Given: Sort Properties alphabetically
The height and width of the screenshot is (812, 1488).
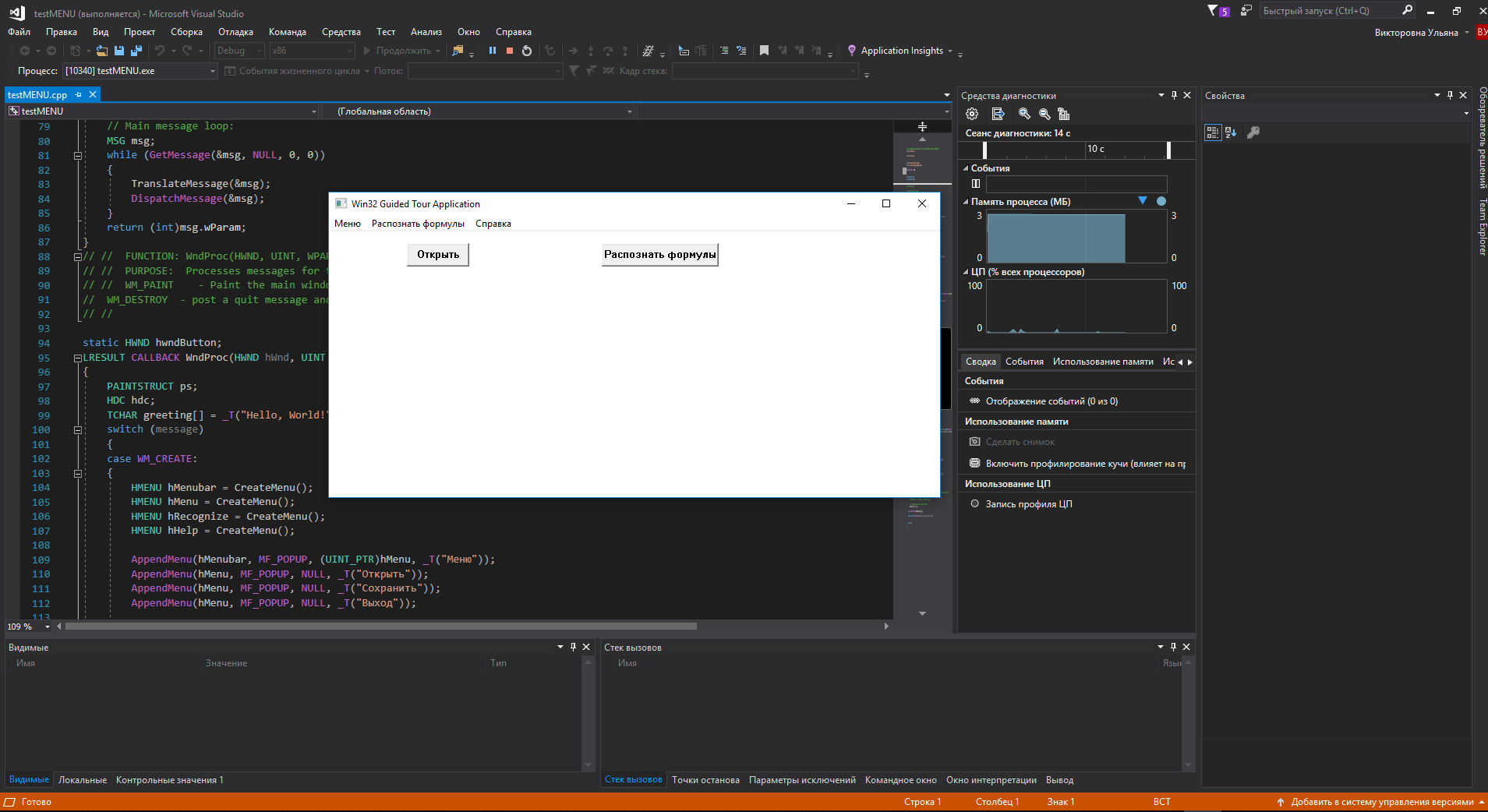Looking at the screenshot, I should coord(1231,132).
